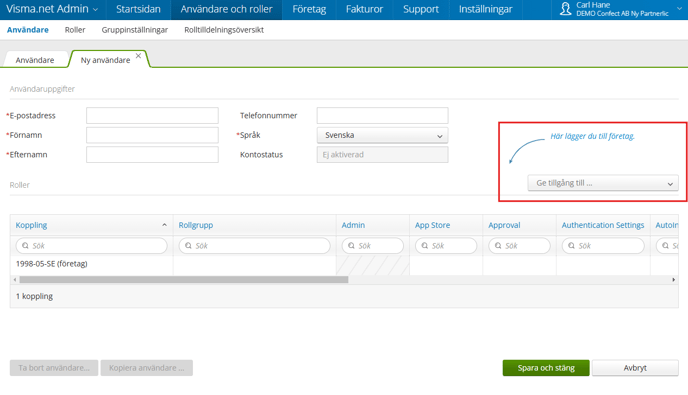Open Gruppinställningar submenu
688x395 pixels.
[x=135, y=30]
